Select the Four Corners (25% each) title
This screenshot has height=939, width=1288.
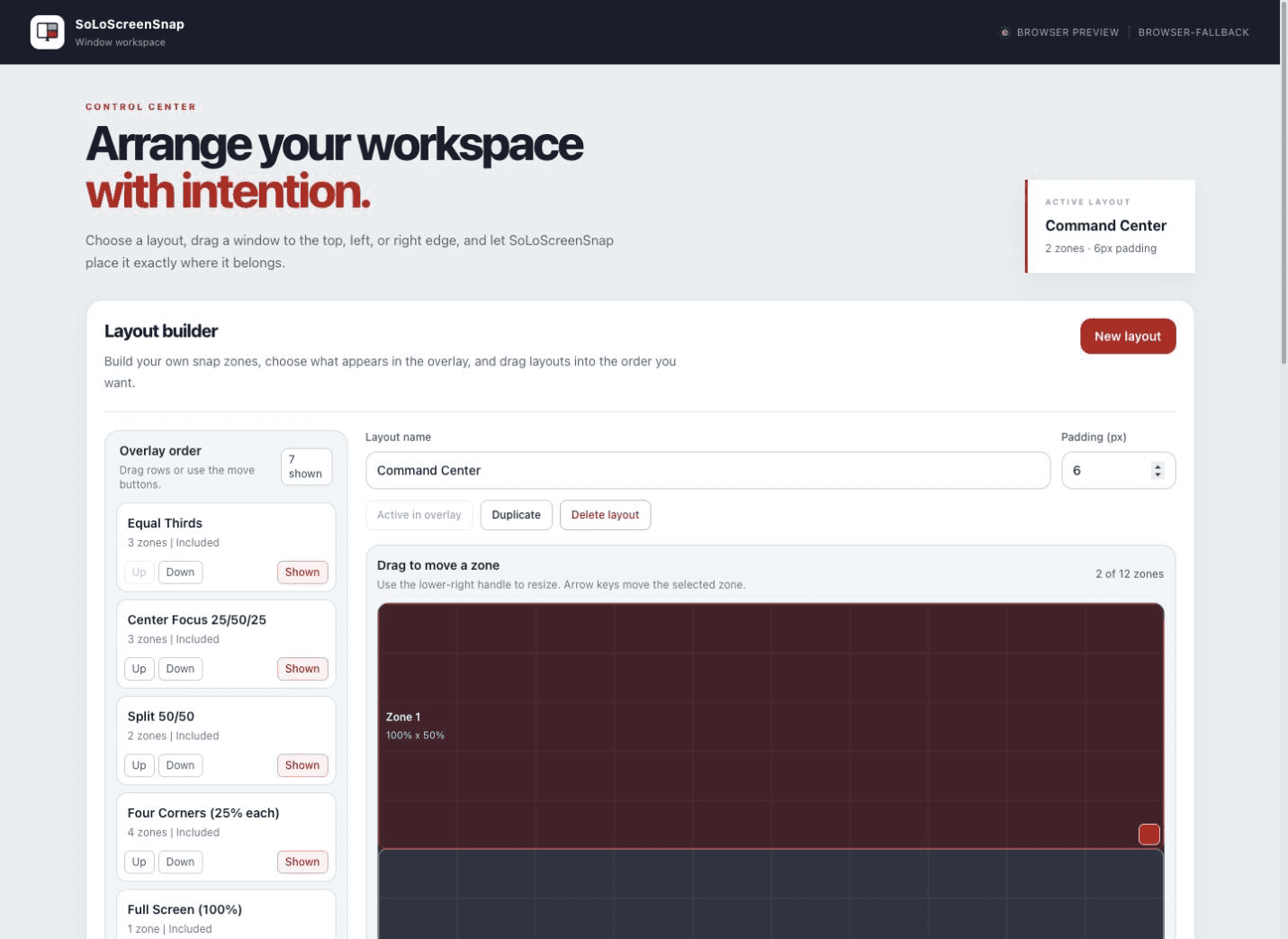[203, 813]
